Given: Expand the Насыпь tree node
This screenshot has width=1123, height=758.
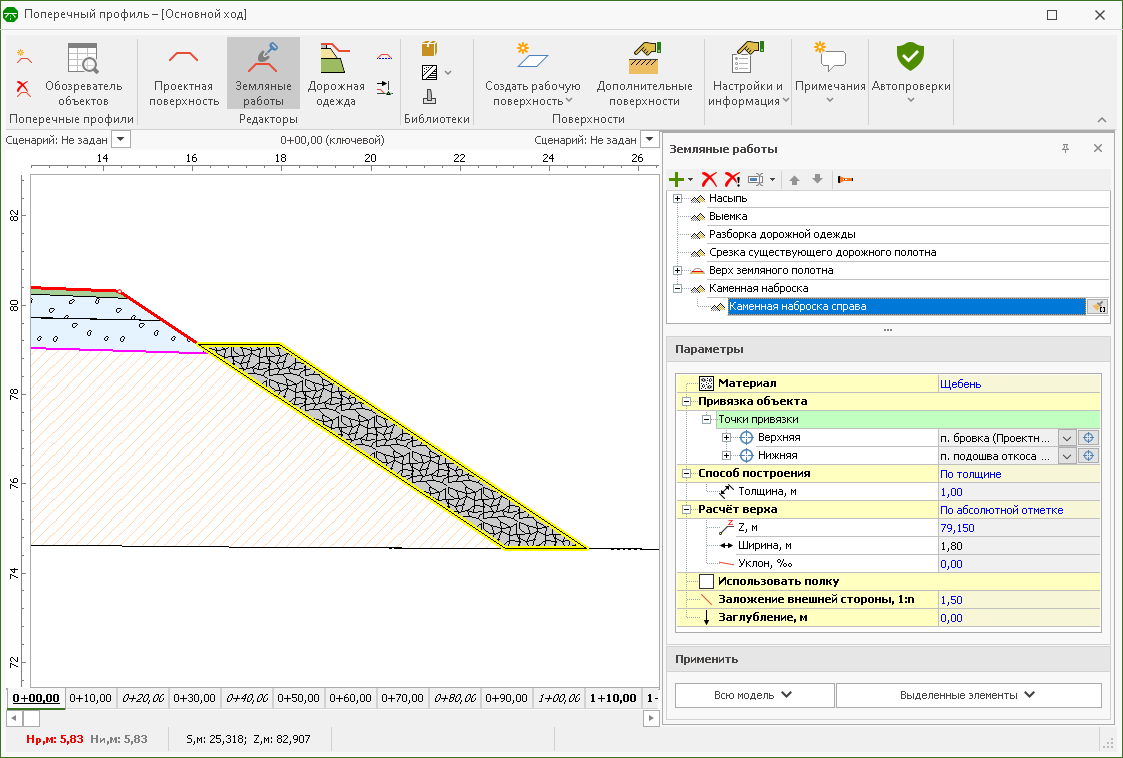Looking at the screenshot, I should 678,198.
